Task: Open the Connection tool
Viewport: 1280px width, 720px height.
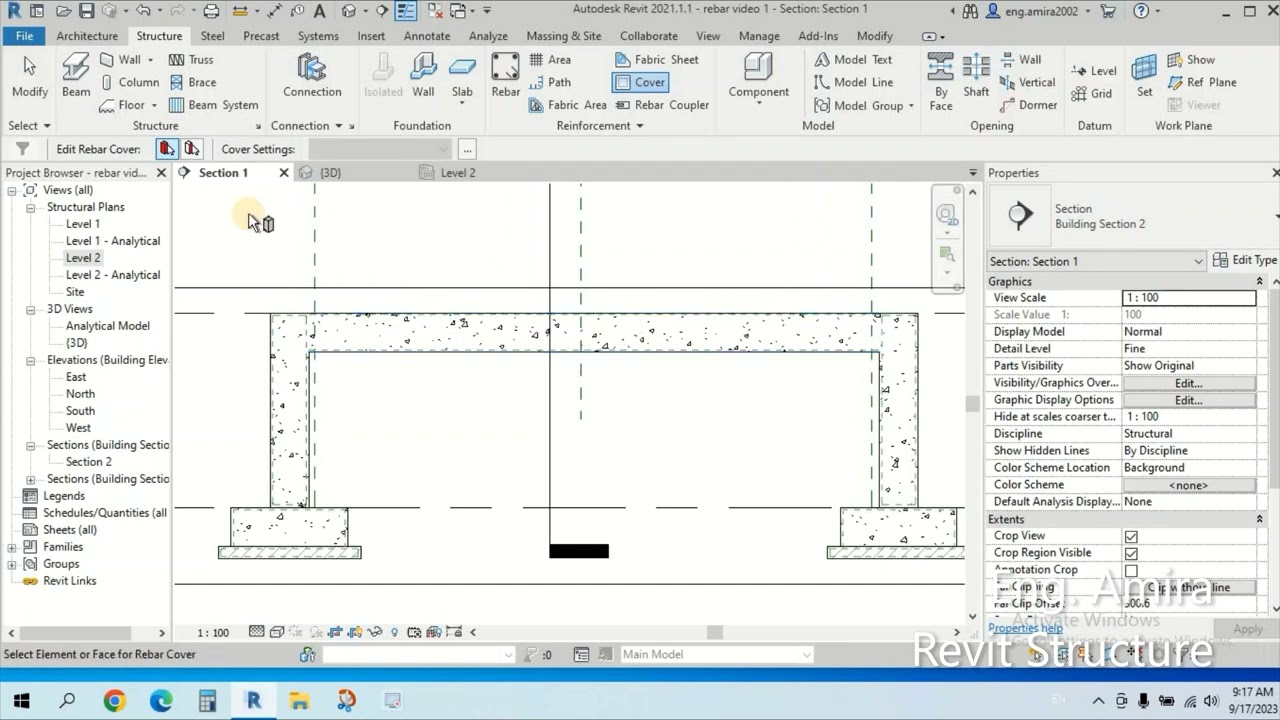Action: pyautogui.click(x=312, y=76)
